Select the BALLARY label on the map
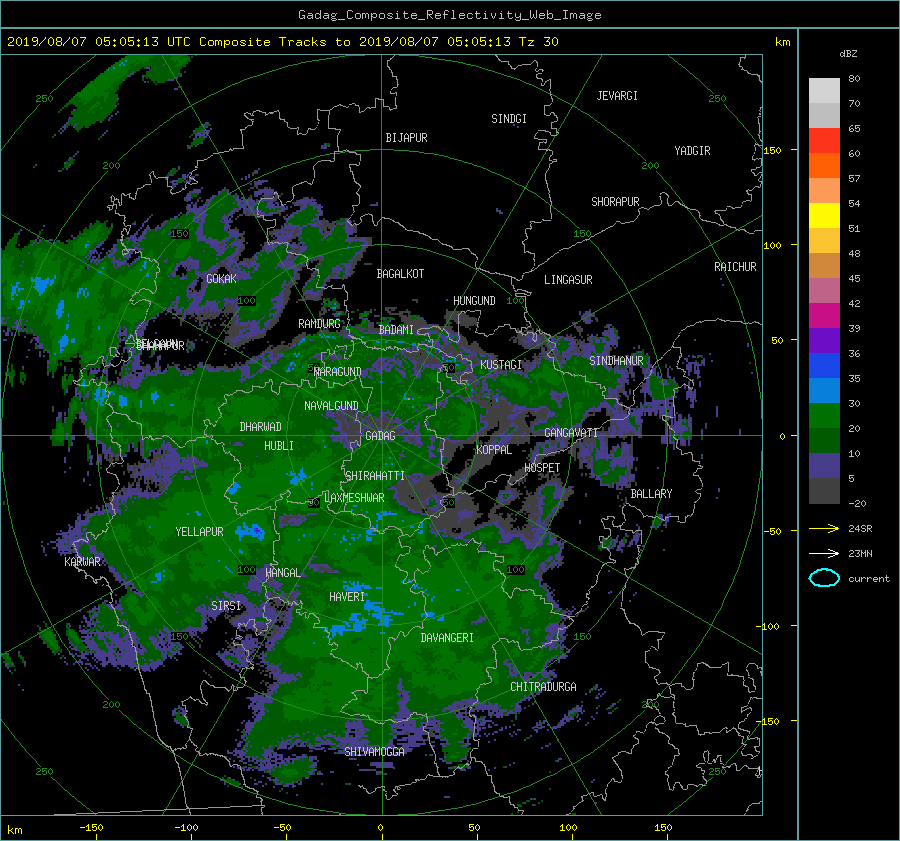The height and width of the screenshot is (841, 900). [x=651, y=494]
